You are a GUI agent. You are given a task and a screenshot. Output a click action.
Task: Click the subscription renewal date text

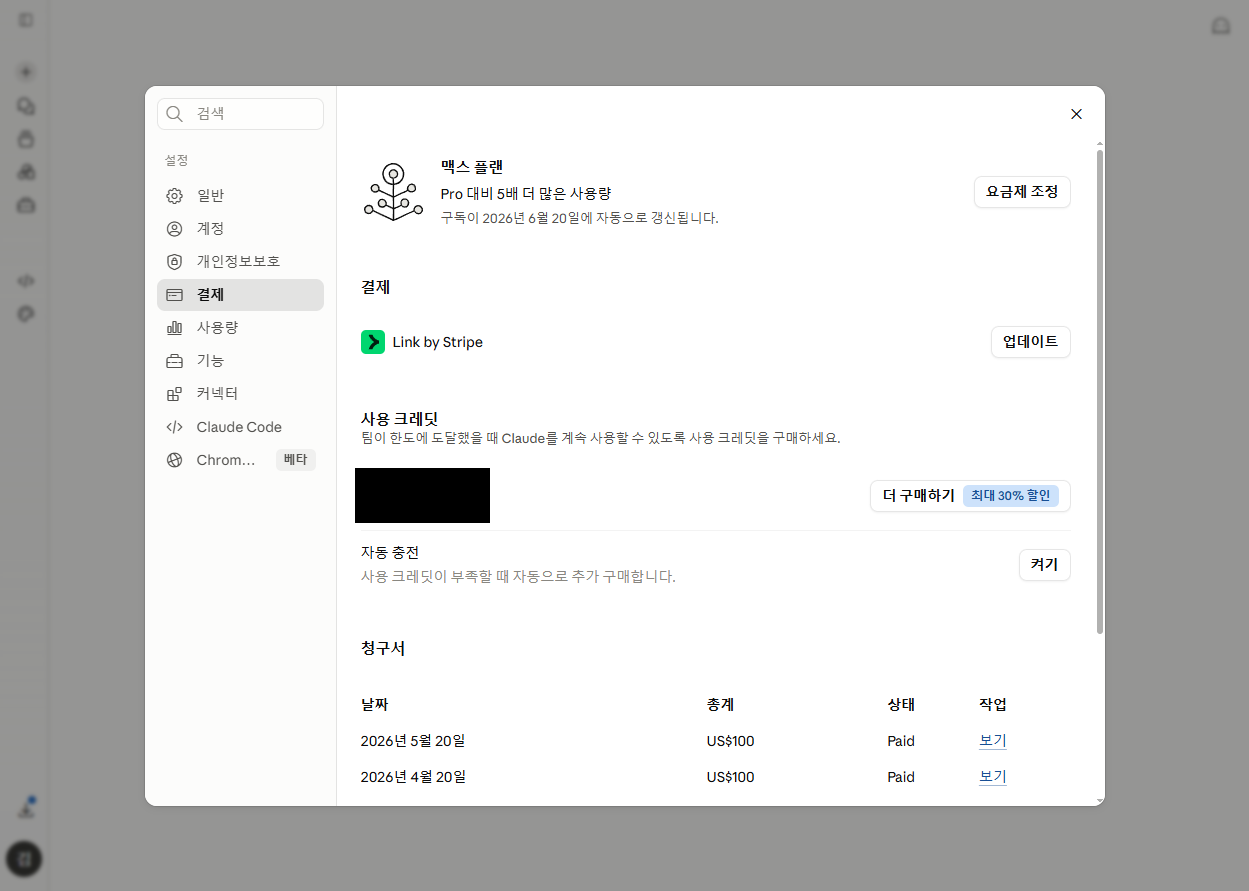580,218
